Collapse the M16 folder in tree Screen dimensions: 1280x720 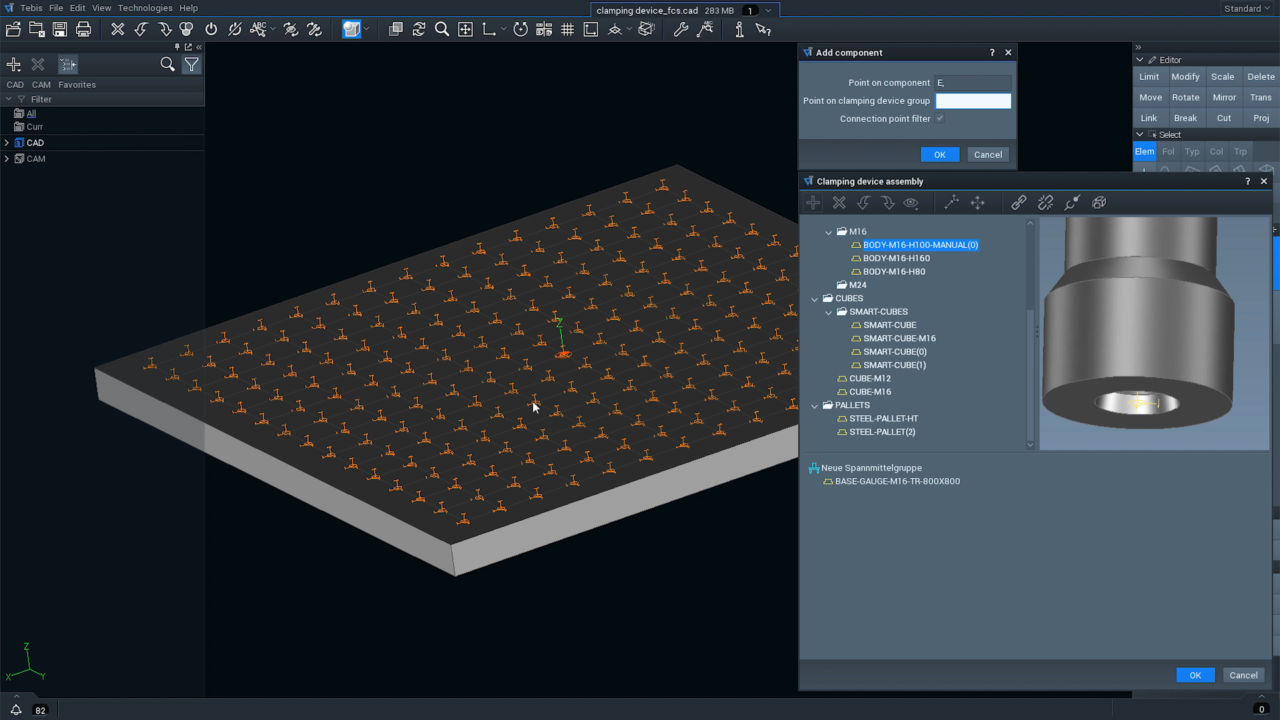tap(829, 232)
